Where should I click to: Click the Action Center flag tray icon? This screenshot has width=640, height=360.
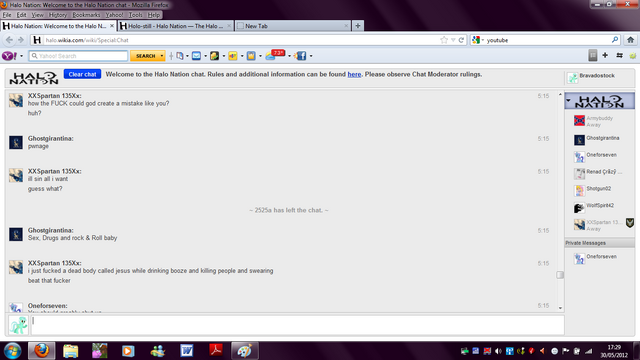tap(566, 351)
